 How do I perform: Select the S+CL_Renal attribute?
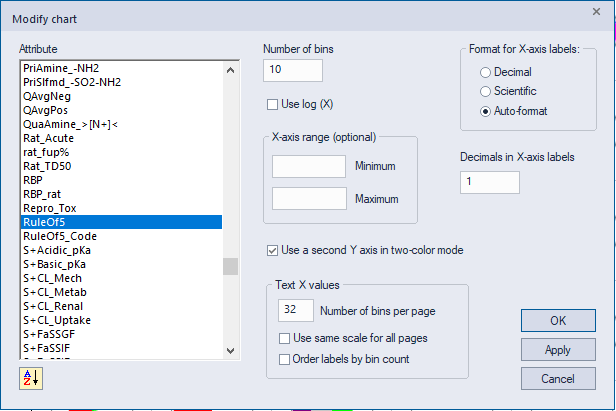tap(121, 306)
